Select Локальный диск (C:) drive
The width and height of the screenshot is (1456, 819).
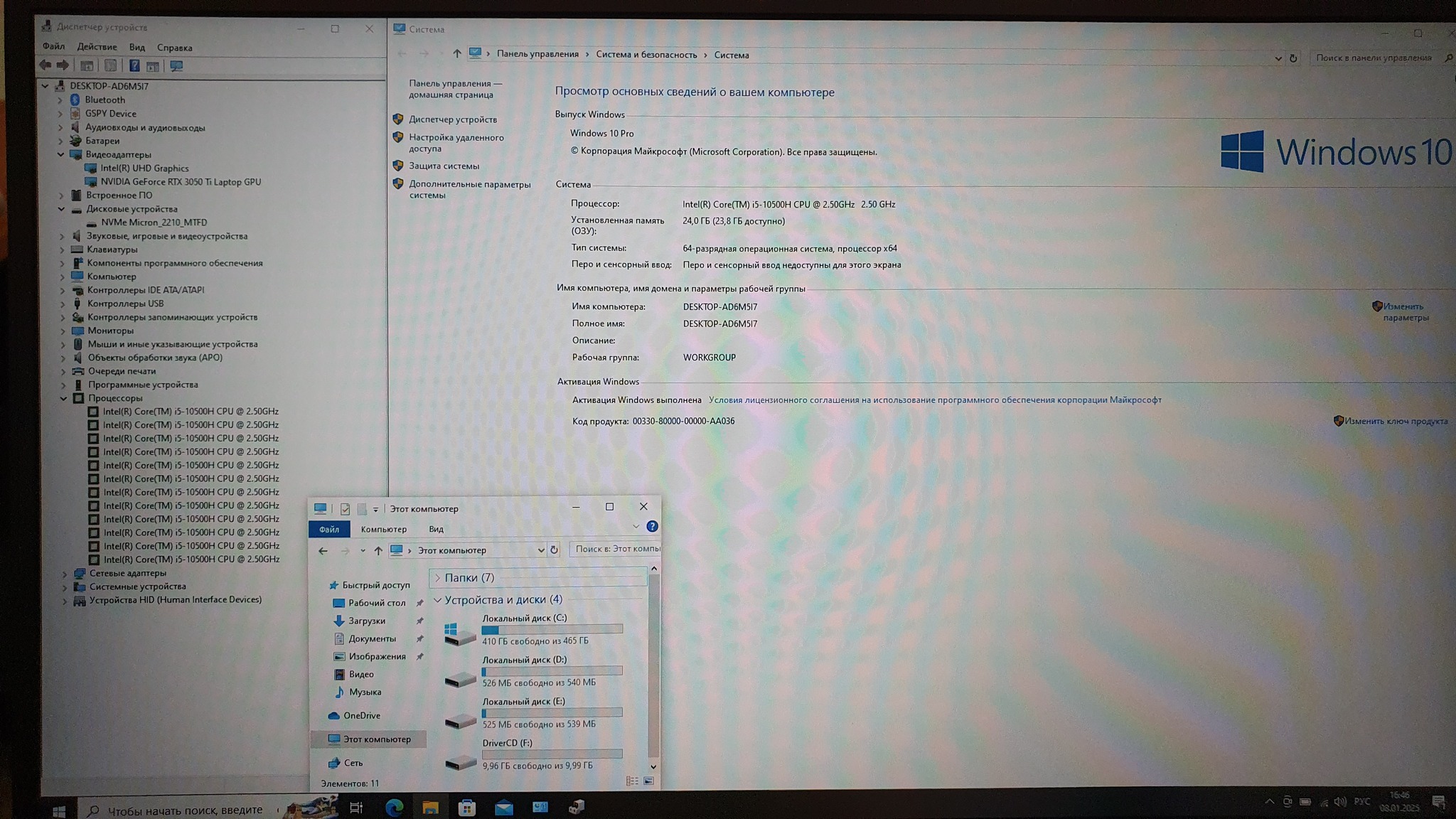tap(524, 619)
